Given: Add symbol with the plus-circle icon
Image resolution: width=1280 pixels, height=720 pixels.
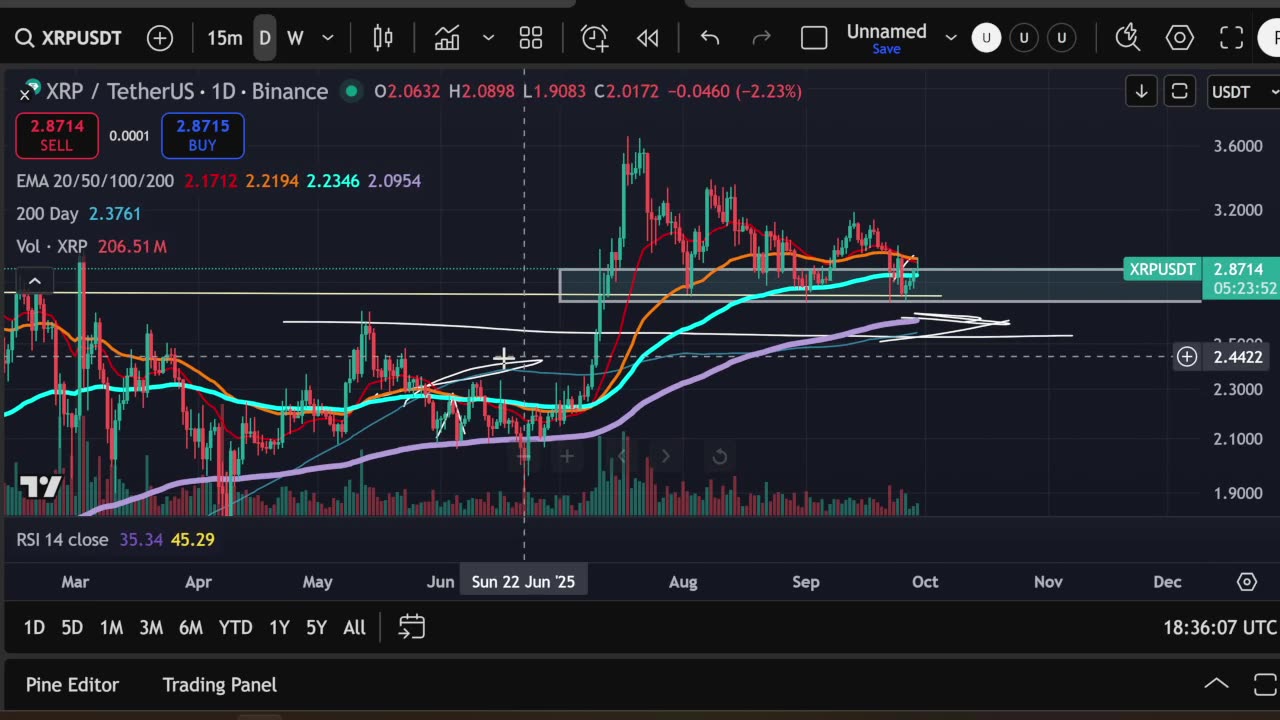Looking at the screenshot, I should pyautogui.click(x=160, y=38).
